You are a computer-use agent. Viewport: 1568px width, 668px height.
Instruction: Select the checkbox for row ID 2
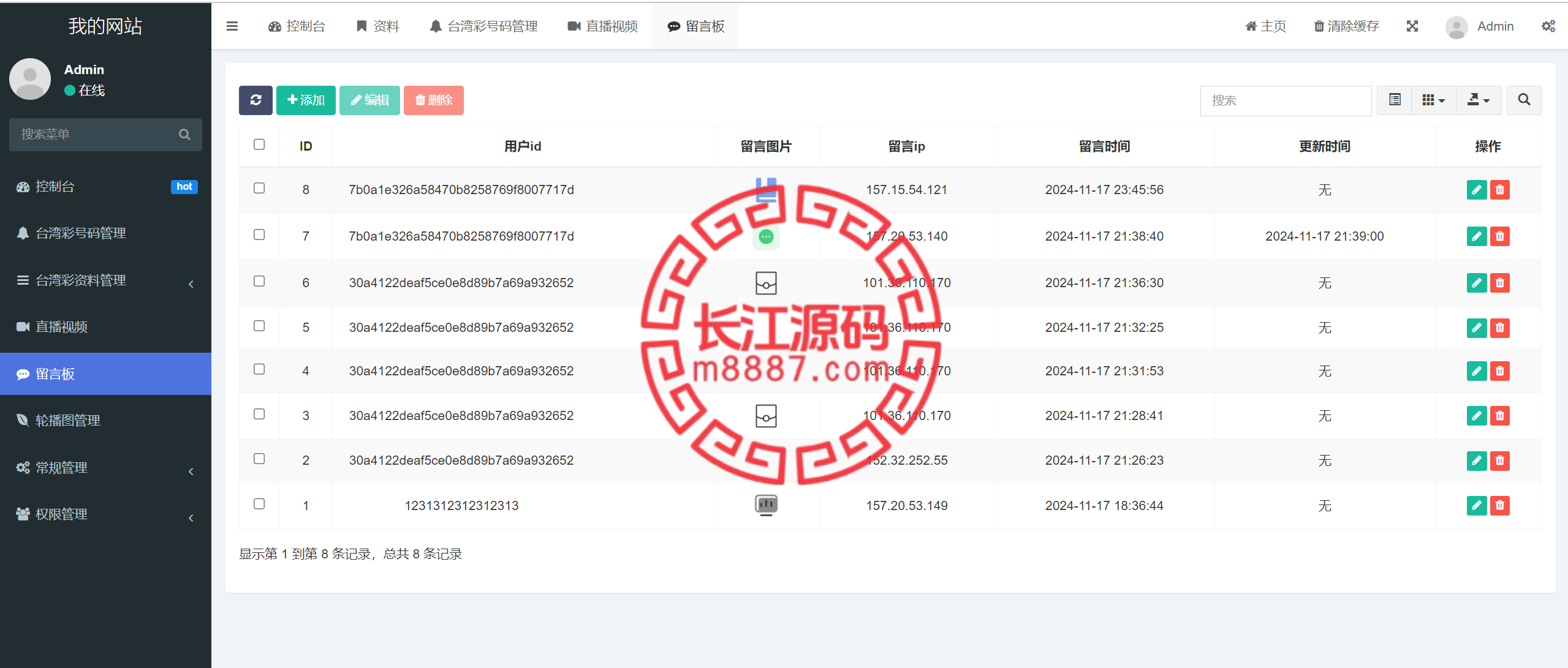point(259,459)
